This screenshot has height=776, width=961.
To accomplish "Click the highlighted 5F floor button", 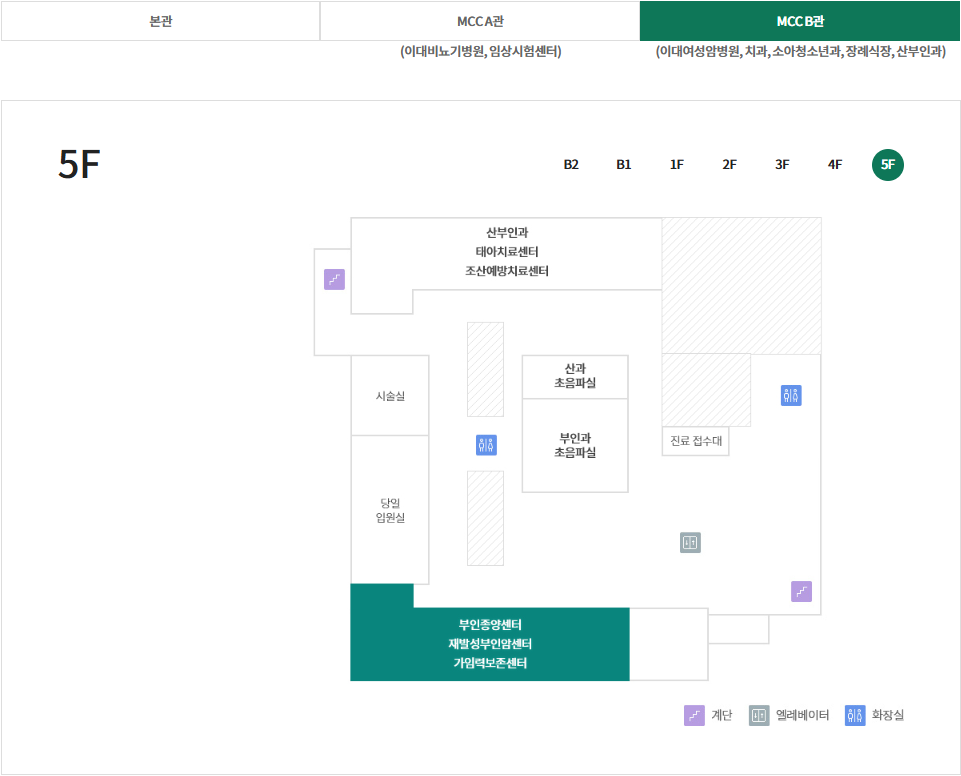I will 888,165.
